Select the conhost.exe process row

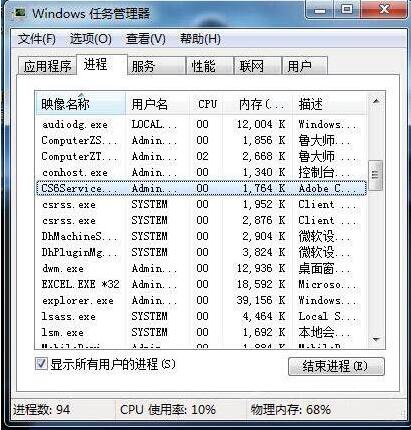click(x=201, y=172)
